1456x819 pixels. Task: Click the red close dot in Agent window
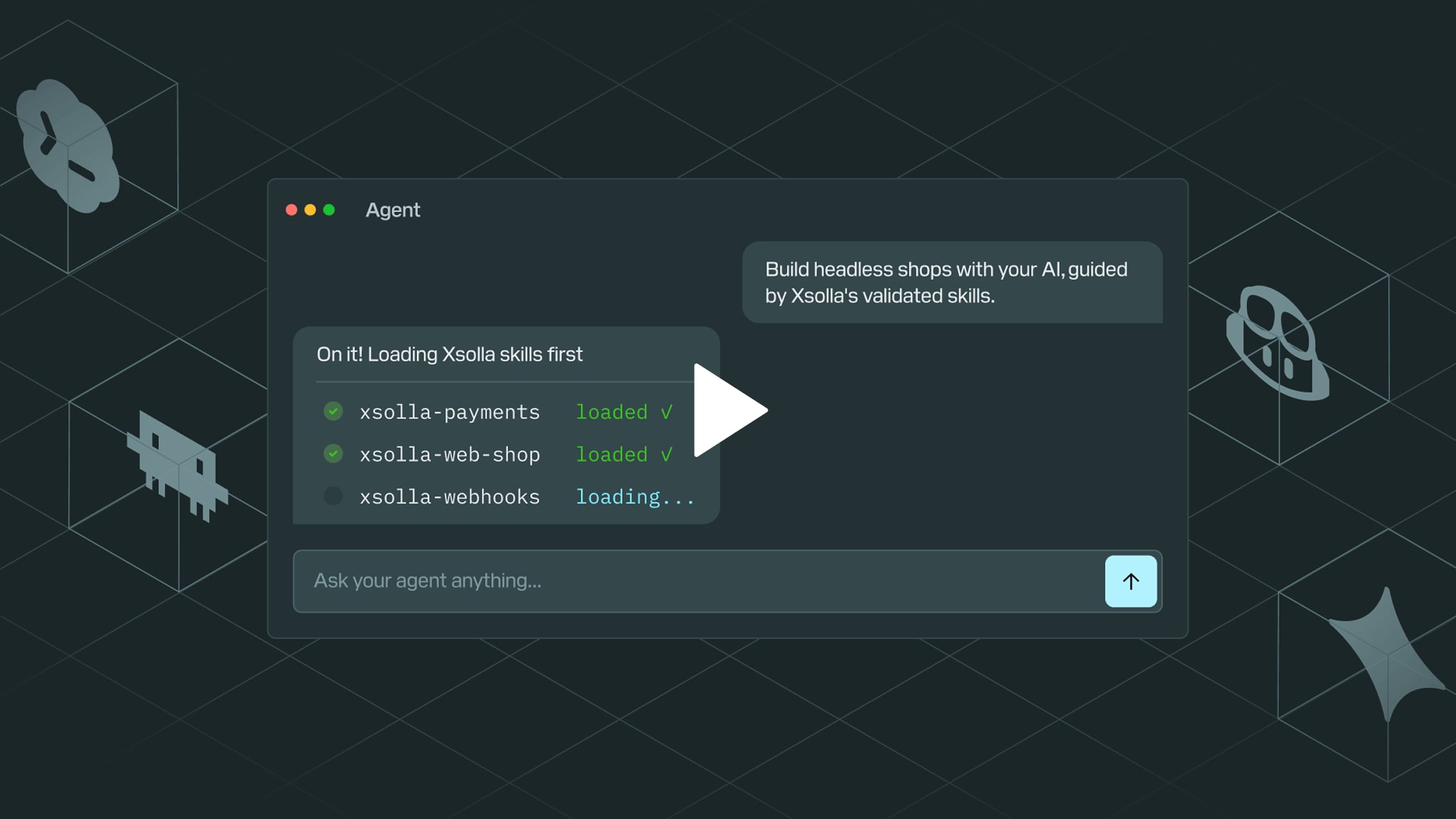(x=292, y=210)
